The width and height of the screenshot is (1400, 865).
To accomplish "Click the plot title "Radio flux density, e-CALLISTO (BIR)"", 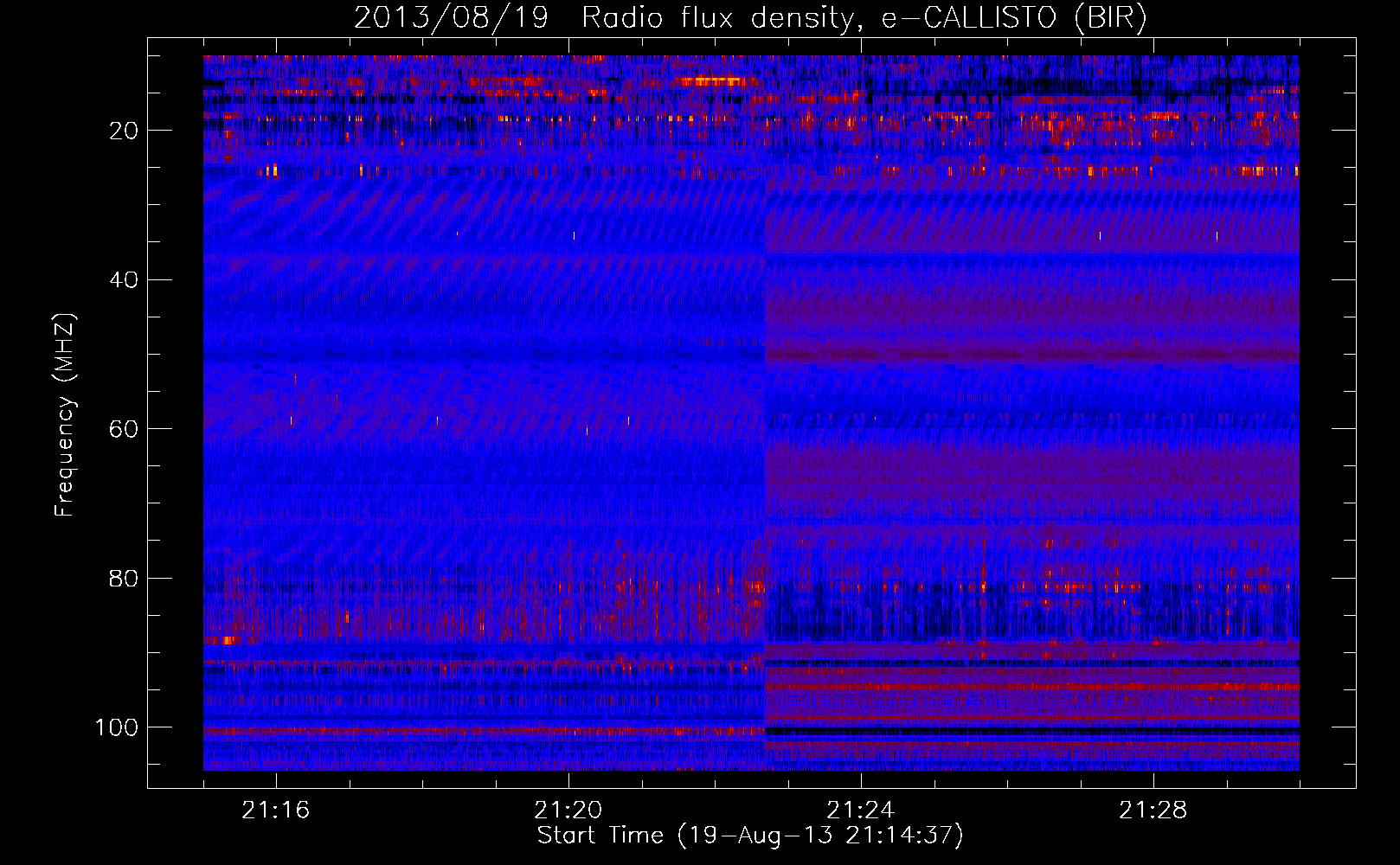I will (864, 18).
